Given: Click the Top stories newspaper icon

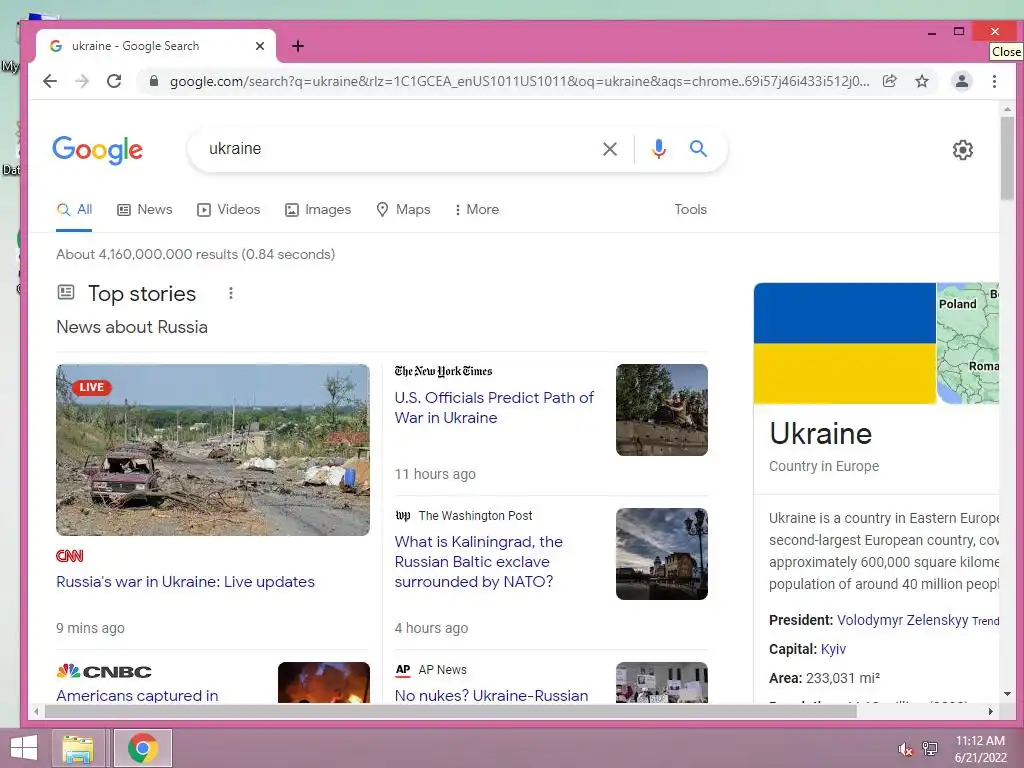Looking at the screenshot, I should tap(66, 292).
